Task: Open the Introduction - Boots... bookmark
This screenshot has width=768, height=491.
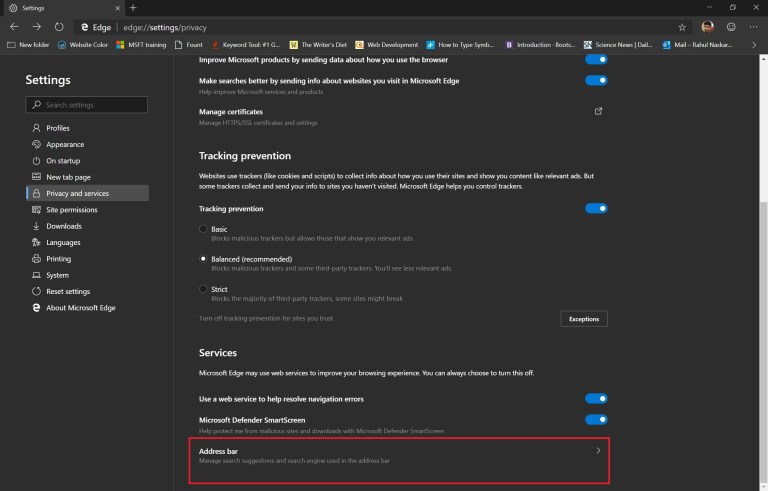Action: [x=540, y=45]
